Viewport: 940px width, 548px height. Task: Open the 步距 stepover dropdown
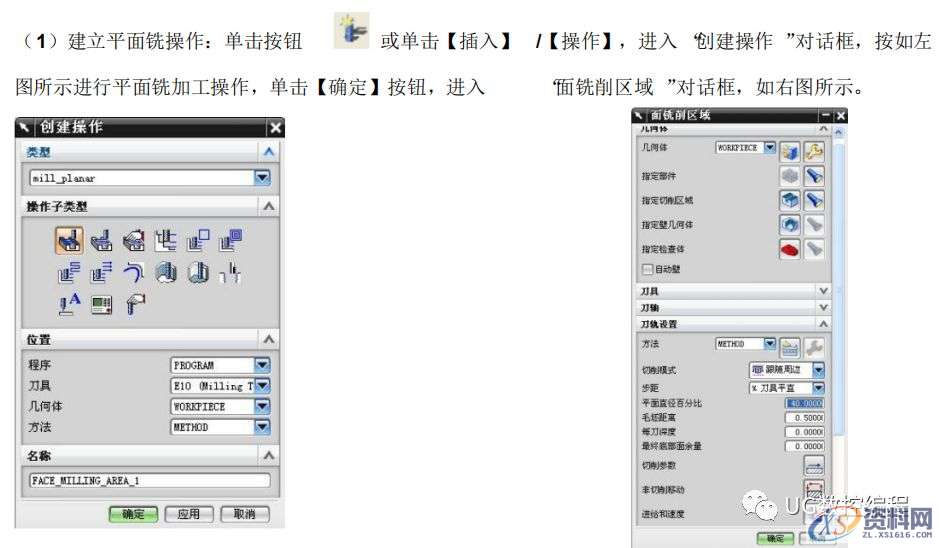pos(818,388)
